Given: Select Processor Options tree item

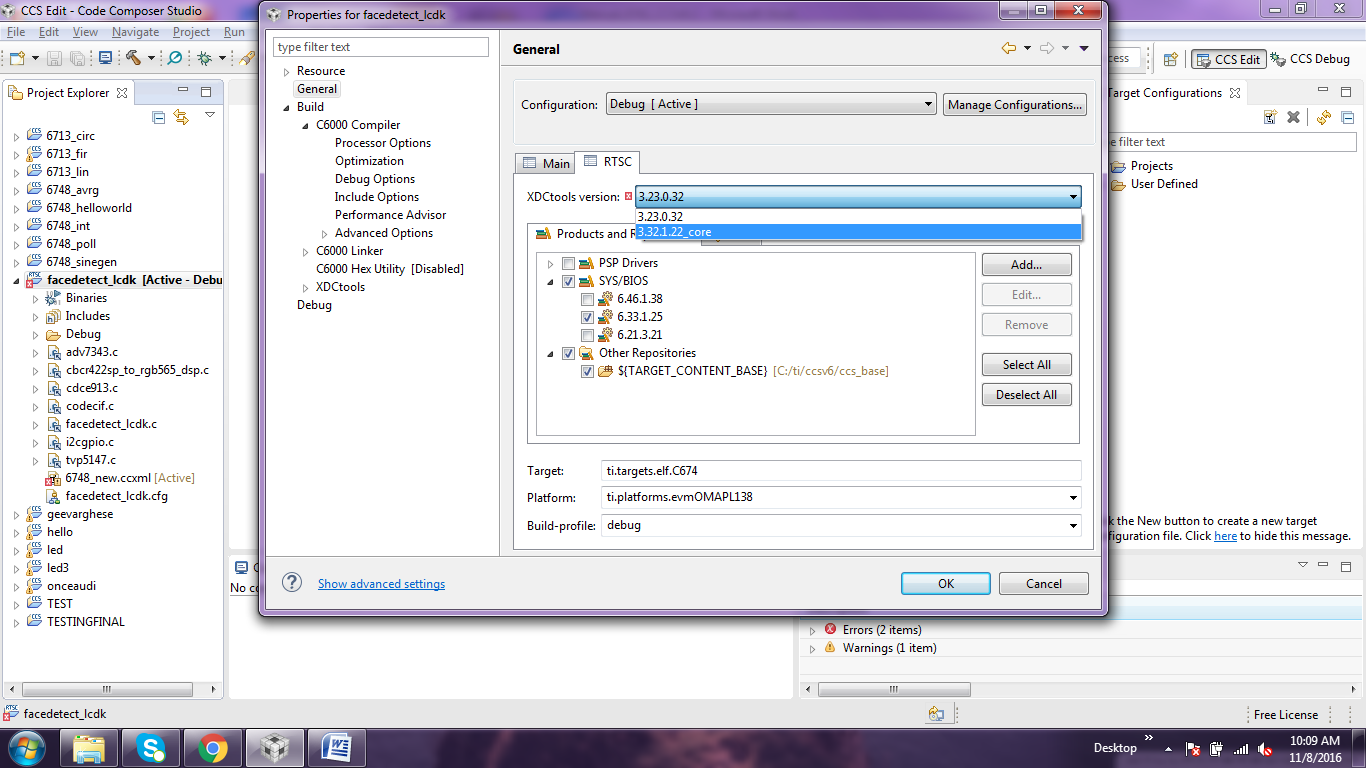Looking at the screenshot, I should point(383,143).
